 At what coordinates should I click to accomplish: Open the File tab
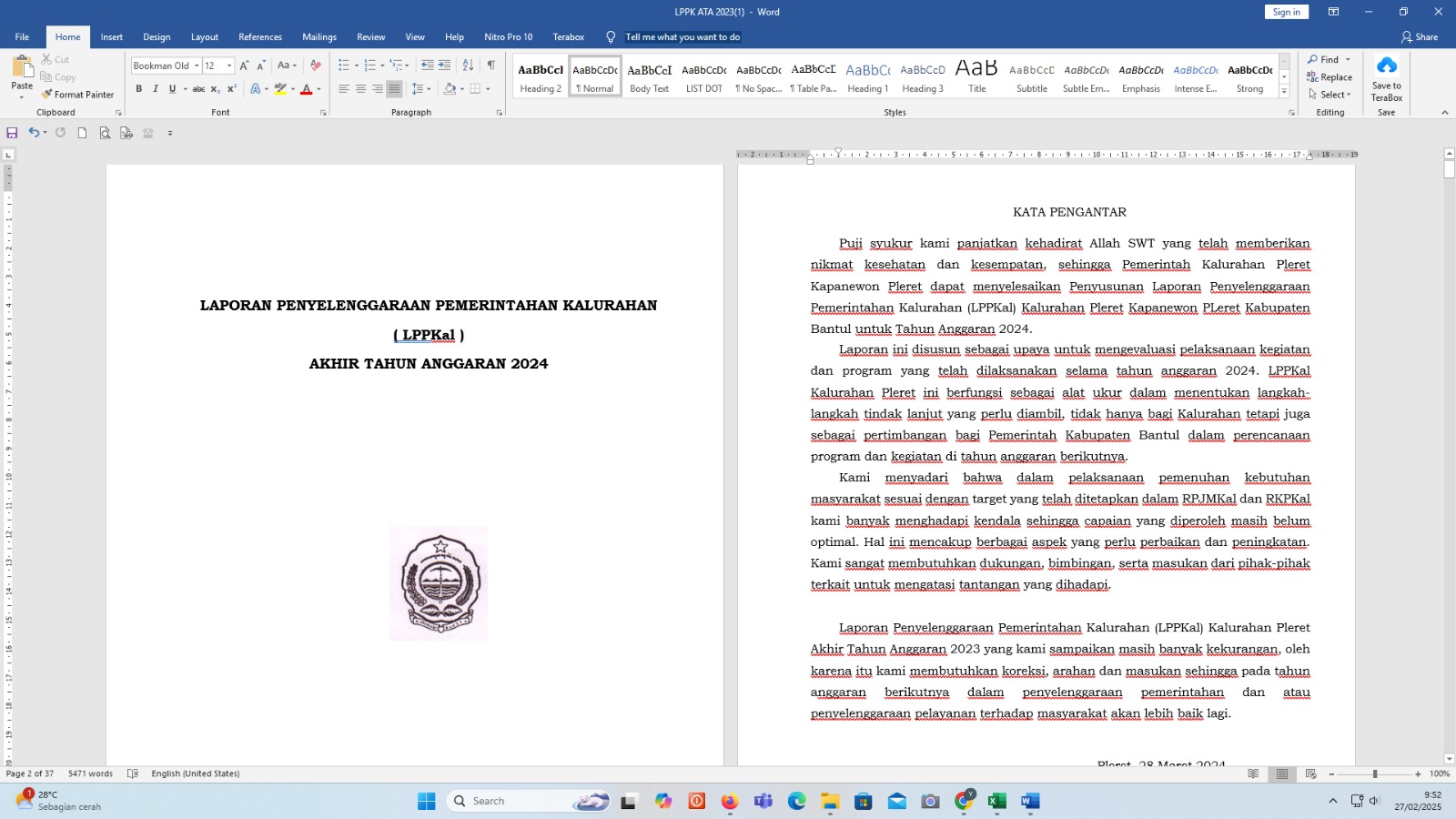[x=22, y=37]
